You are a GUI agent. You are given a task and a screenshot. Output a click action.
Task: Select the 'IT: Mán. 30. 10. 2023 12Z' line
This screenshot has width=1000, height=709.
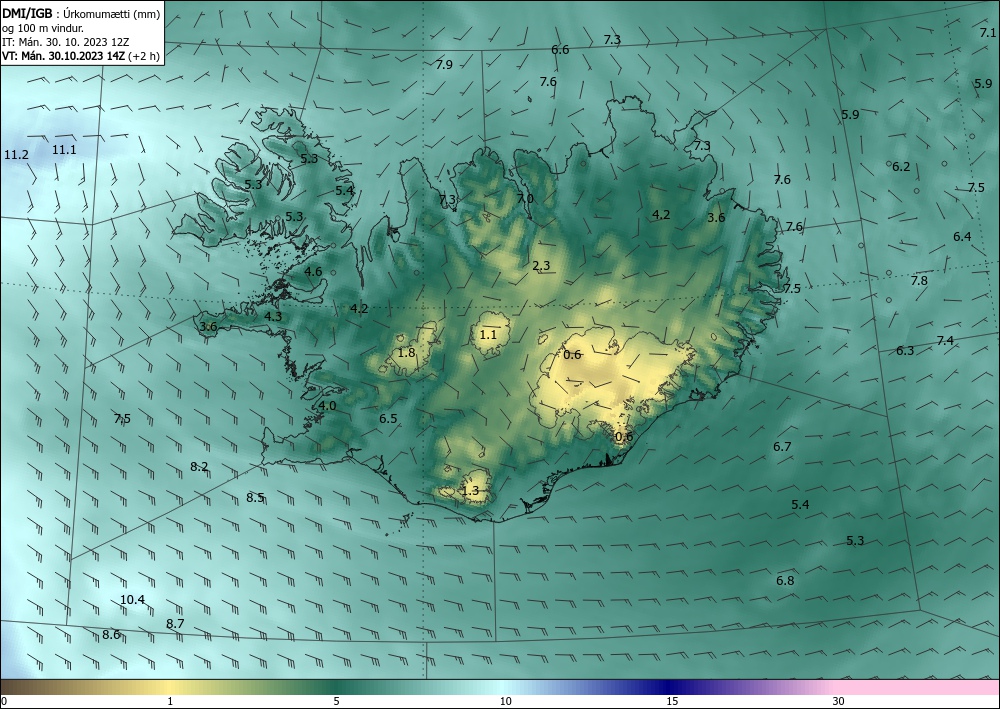tap(66, 42)
